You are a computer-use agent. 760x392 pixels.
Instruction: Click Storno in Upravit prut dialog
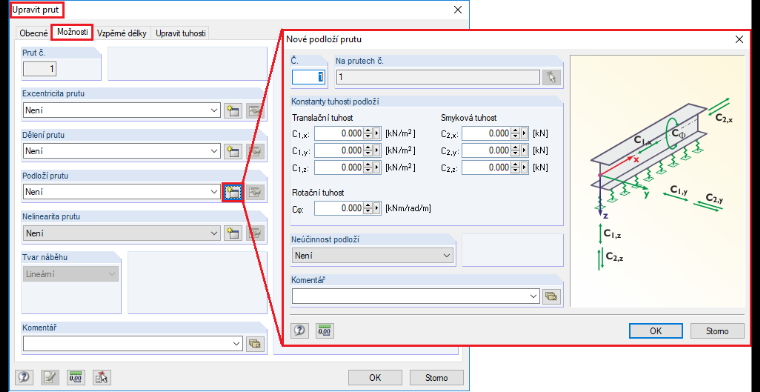point(436,377)
